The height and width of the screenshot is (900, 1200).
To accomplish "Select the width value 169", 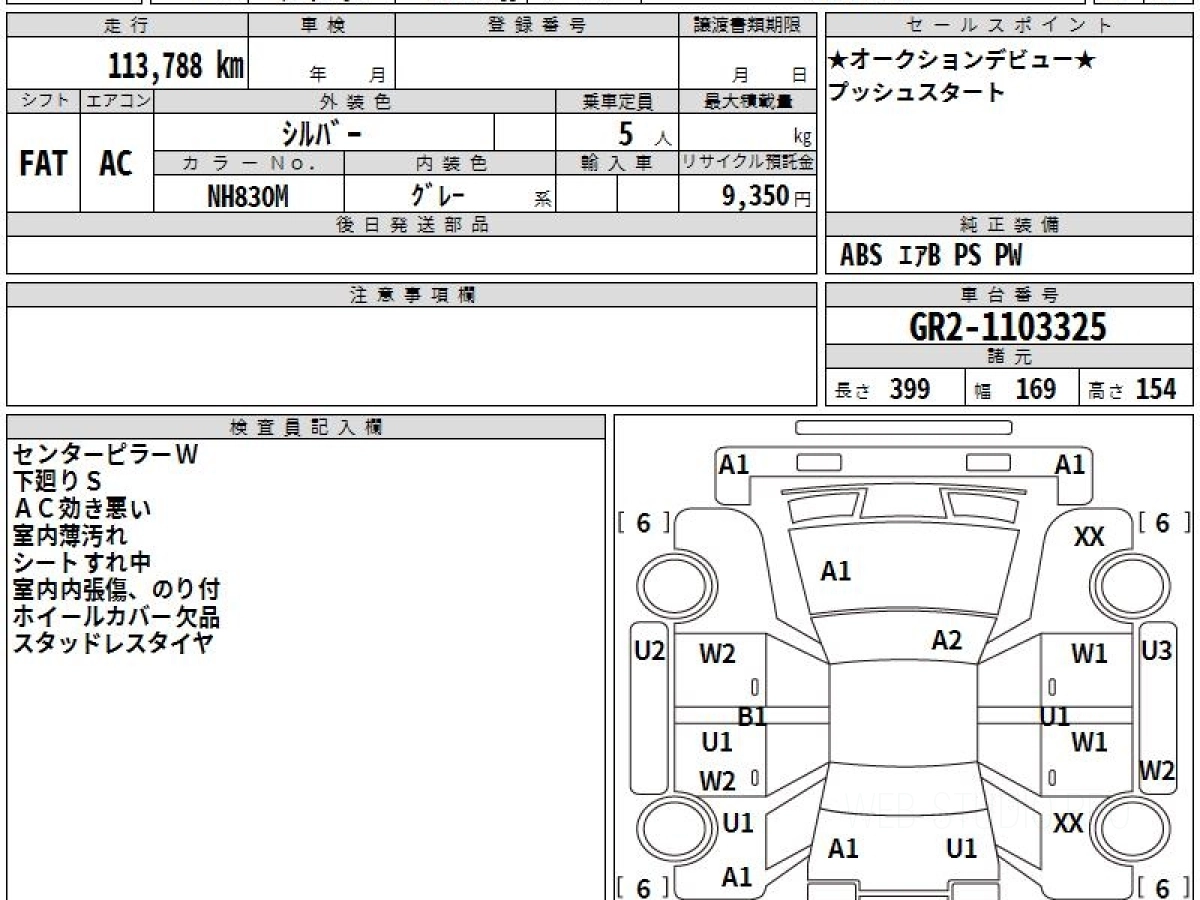I will pos(1035,390).
